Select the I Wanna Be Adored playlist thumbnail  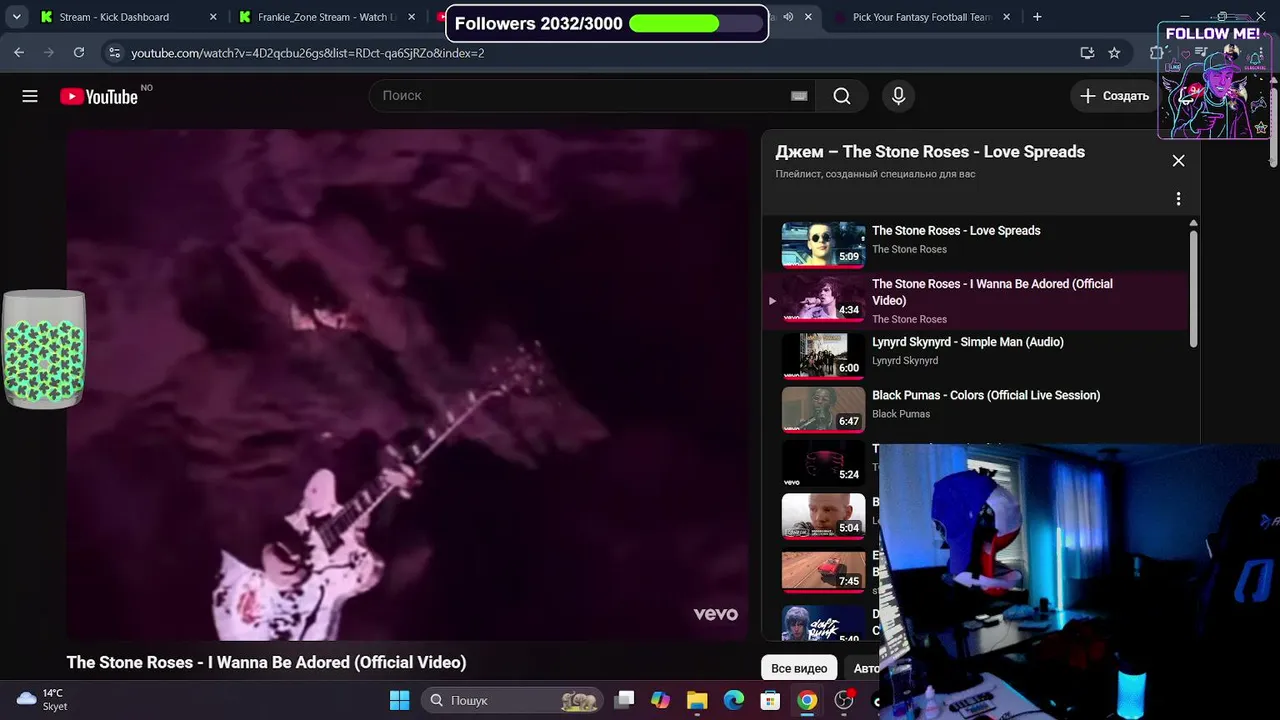823,298
